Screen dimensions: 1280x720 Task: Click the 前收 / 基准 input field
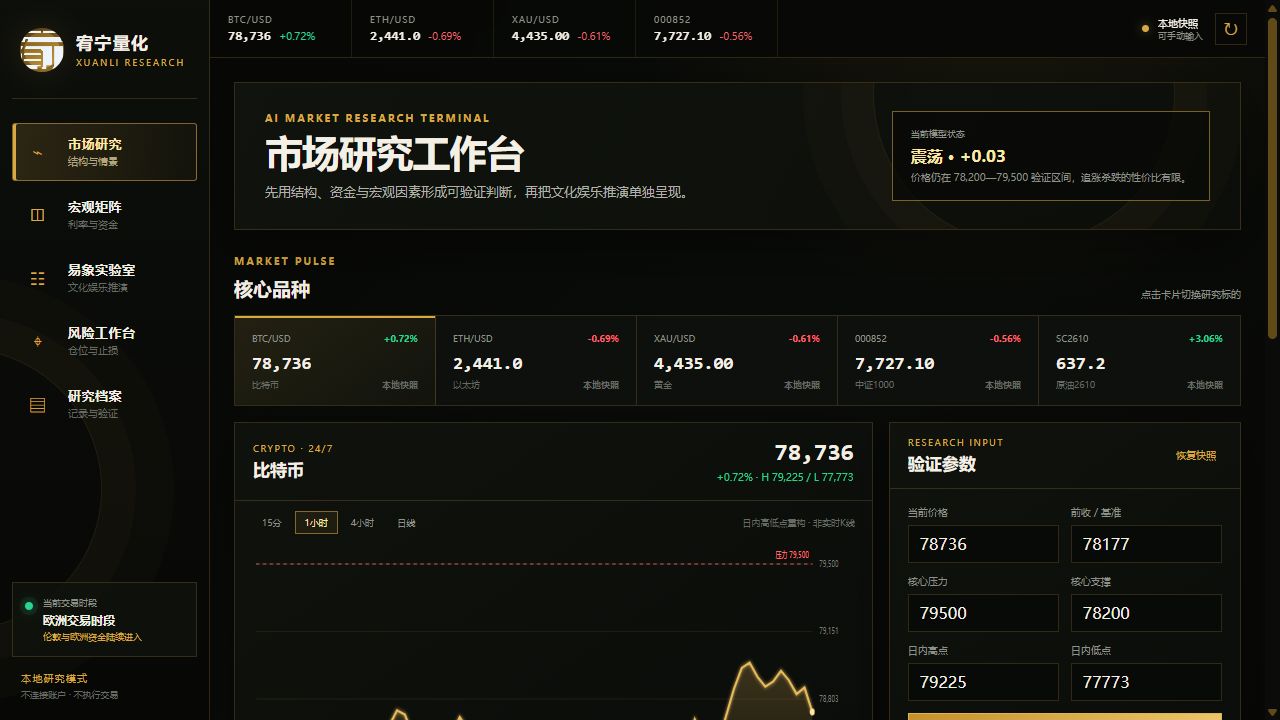click(x=1146, y=544)
